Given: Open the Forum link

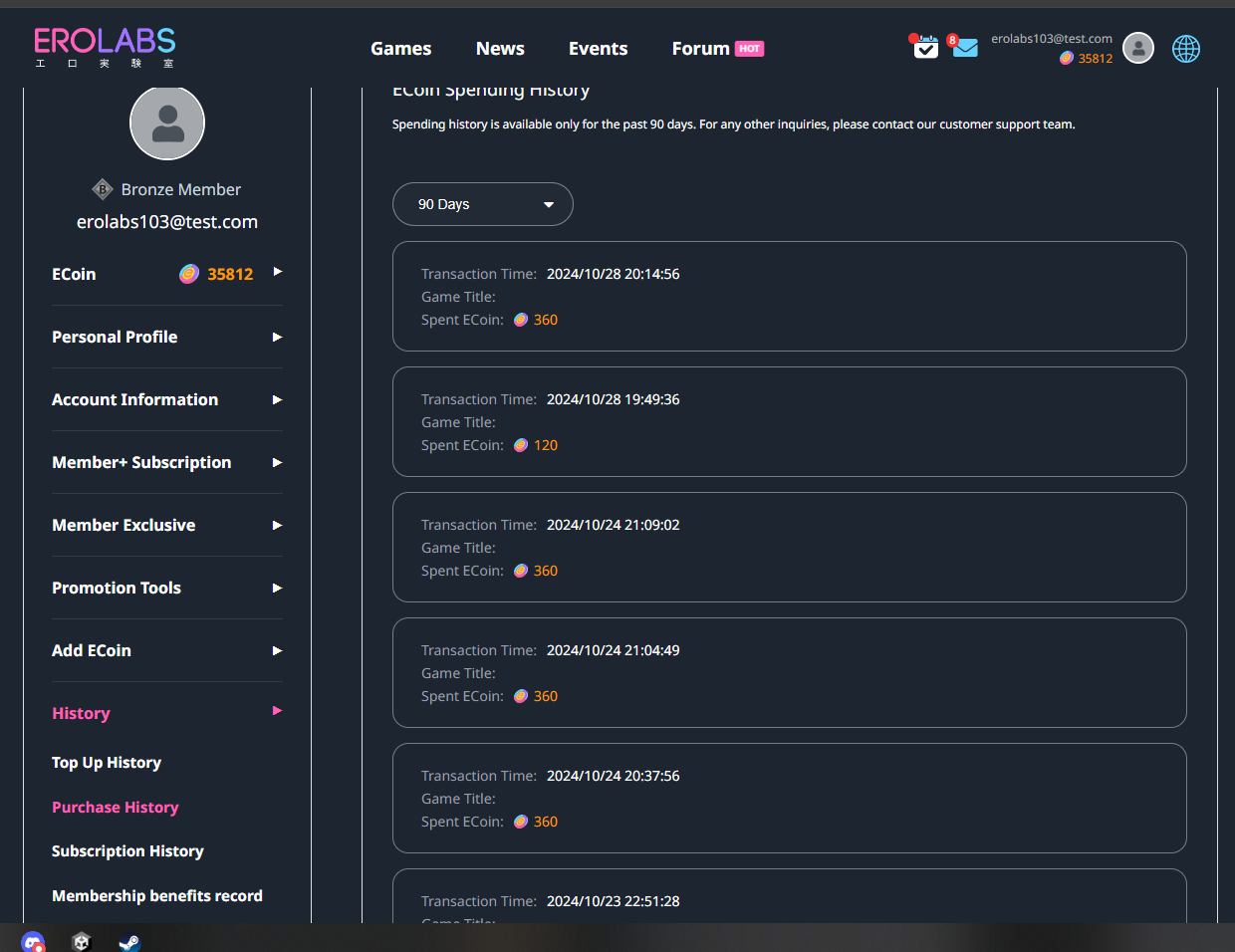Looking at the screenshot, I should pyautogui.click(x=701, y=49).
